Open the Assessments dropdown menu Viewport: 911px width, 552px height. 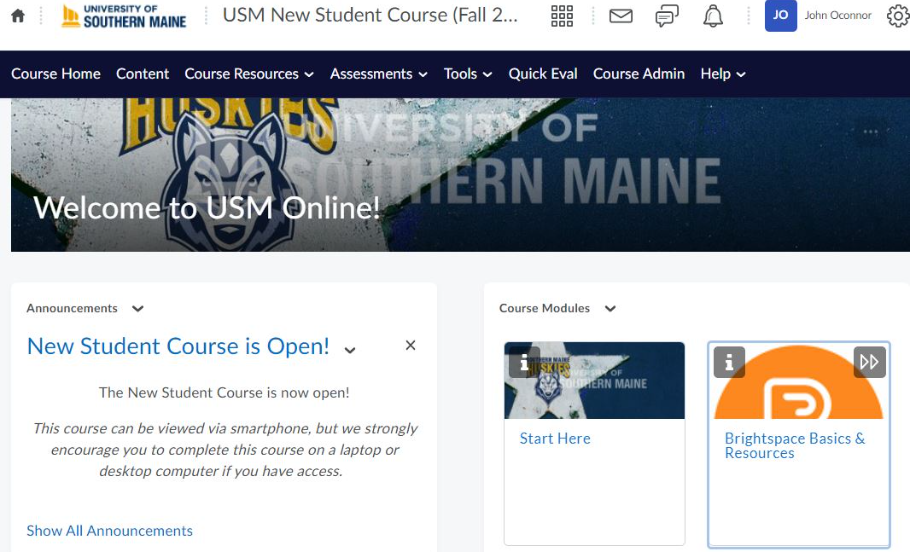point(378,74)
